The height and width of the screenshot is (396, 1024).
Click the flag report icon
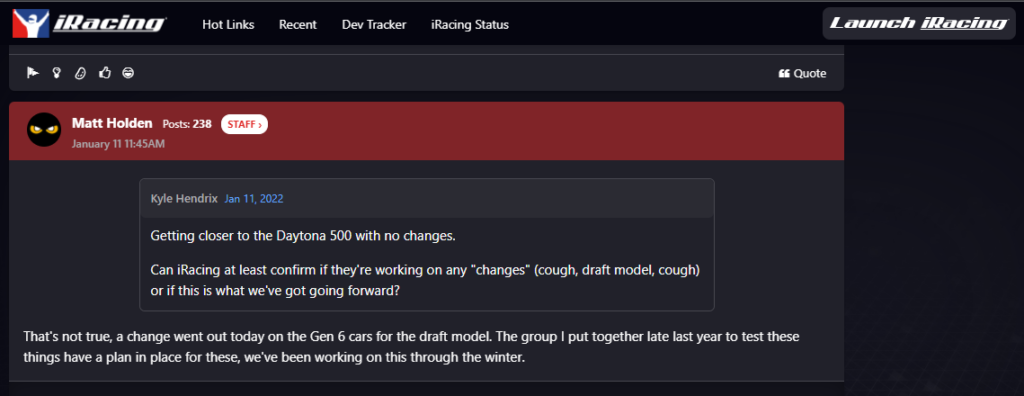[x=33, y=73]
